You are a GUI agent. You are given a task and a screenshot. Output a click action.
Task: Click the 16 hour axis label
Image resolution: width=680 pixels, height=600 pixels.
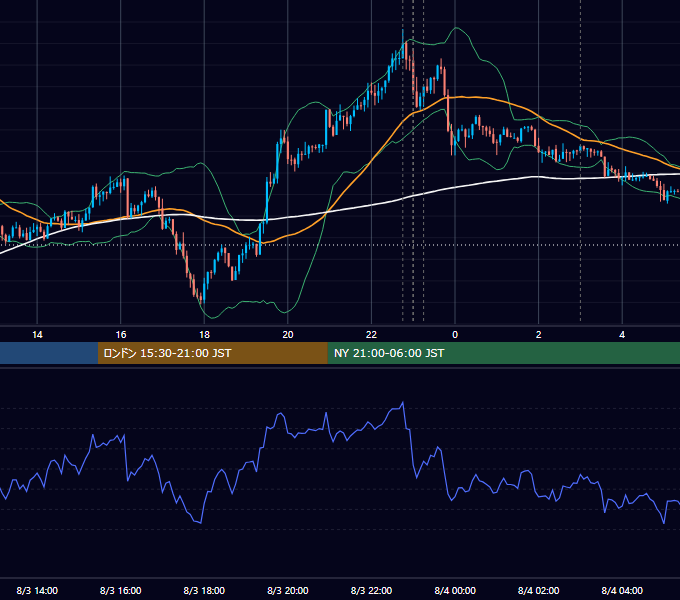tap(121, 335)
